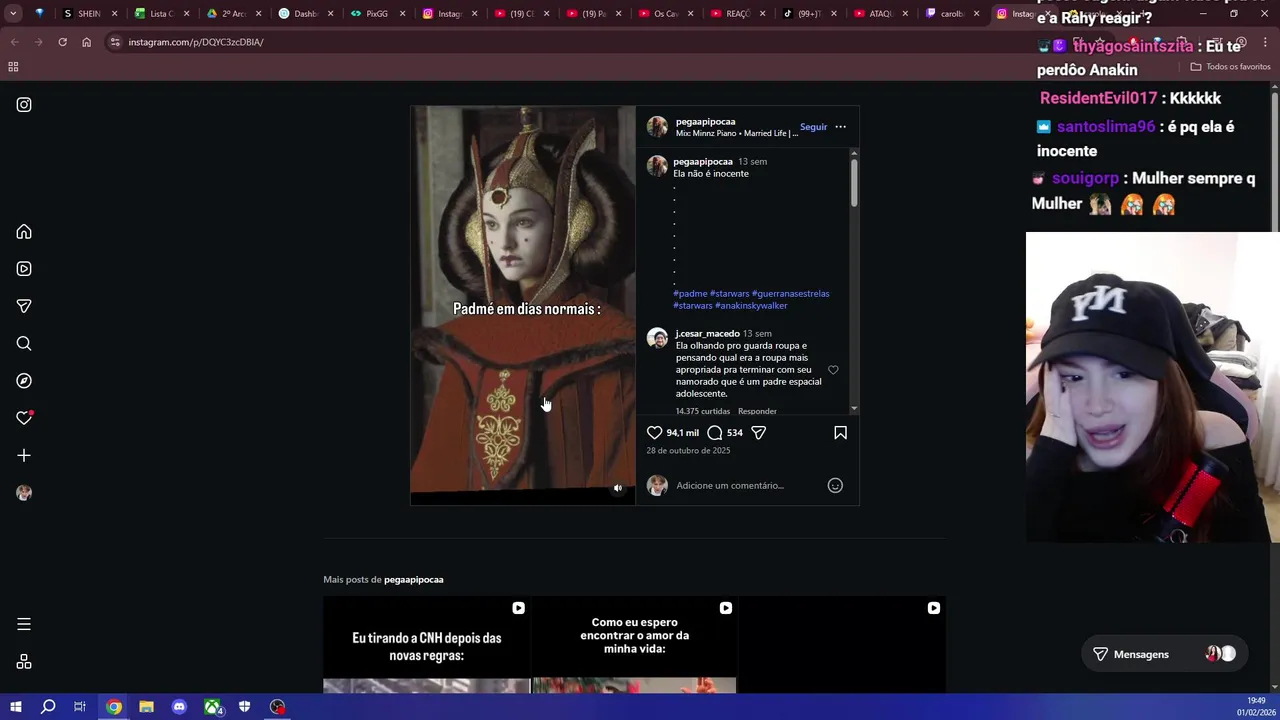Open the #guerranasestrelas hashtag
The image size is (1280, 720).
pyautogui.click(x=791, y=294)
